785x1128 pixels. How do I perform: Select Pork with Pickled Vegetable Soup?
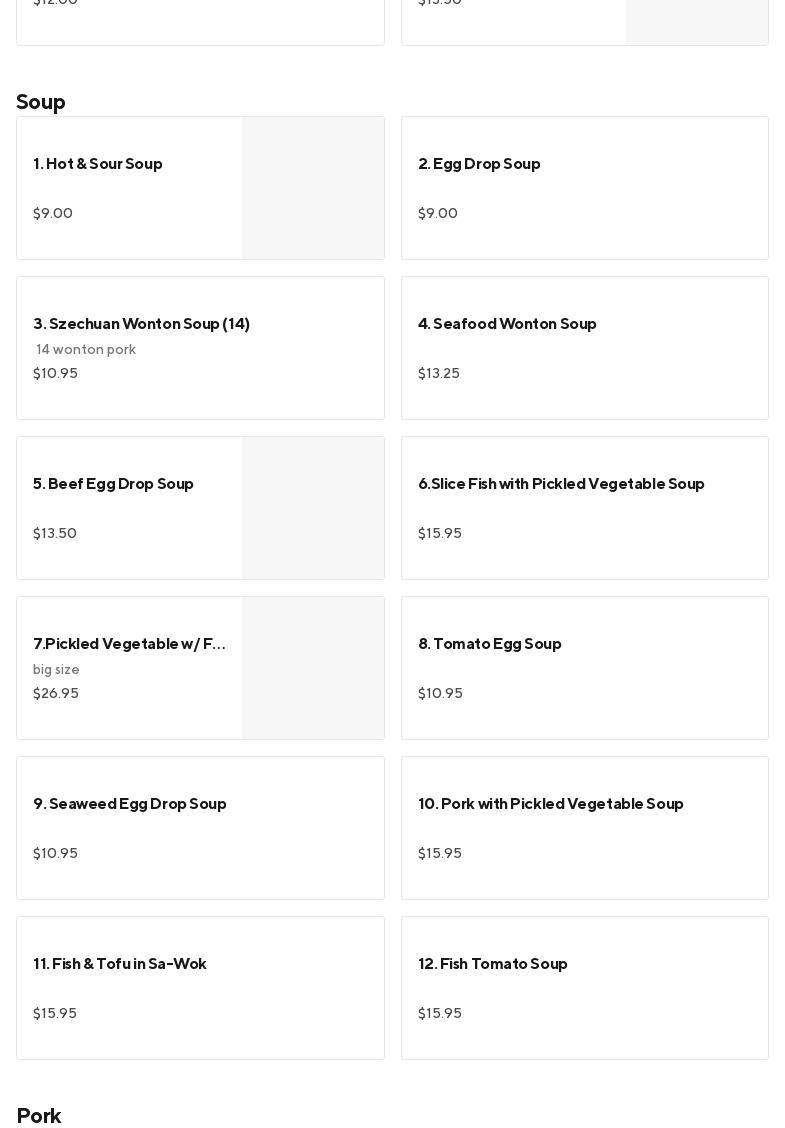[x=551, y=804]
